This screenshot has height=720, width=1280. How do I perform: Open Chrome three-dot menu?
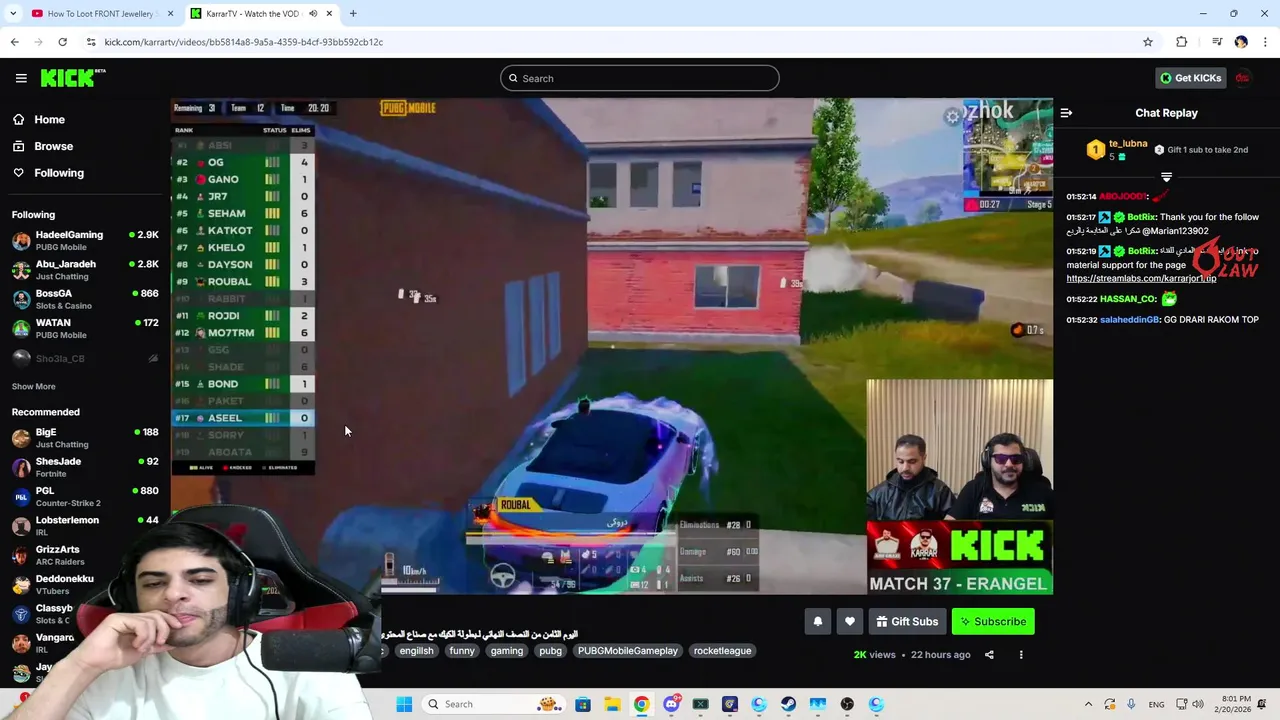(x=1266, y=42)
